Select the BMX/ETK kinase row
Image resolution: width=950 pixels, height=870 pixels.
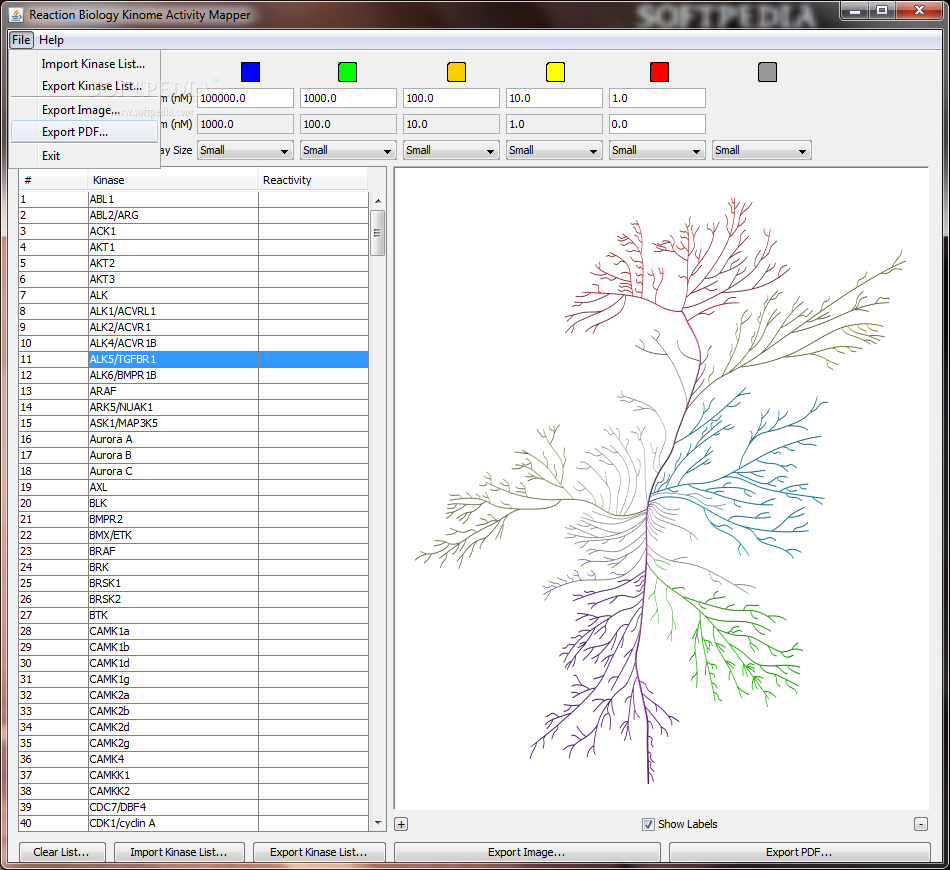[x=193, y=535]
